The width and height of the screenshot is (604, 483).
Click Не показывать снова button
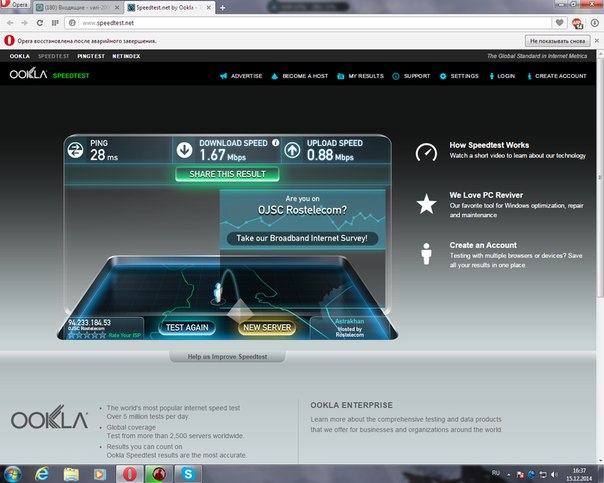(557, 41)
